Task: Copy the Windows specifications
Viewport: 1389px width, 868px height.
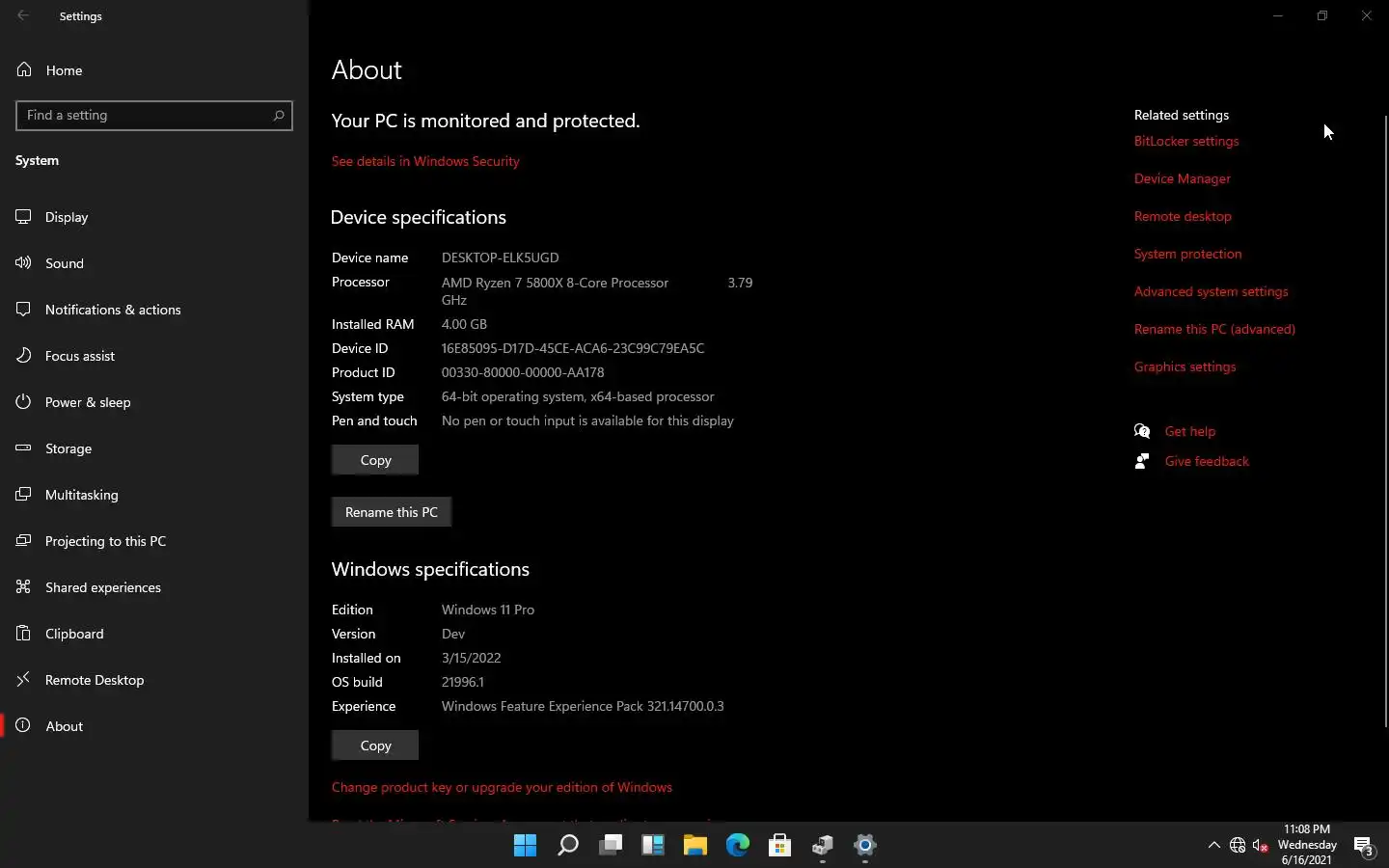Action: [x=375, y=746]
